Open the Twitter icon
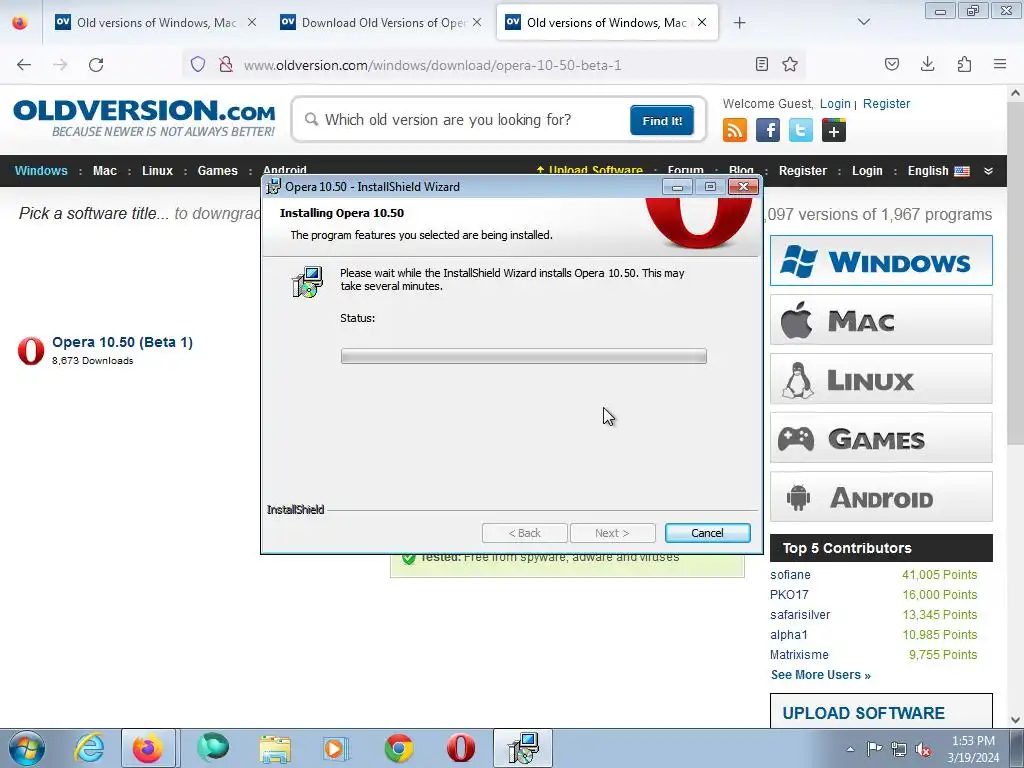 [801, 130]
